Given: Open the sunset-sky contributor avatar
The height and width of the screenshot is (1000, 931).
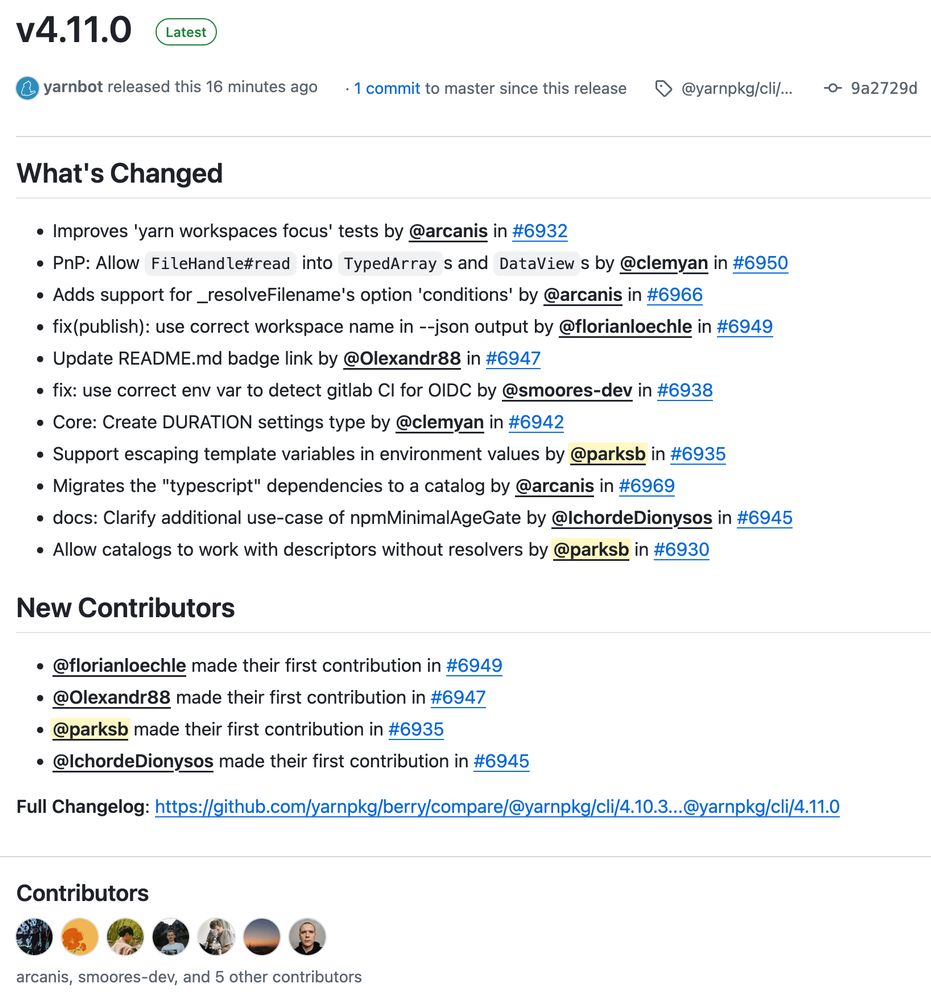Looking at the screenshot, I should point(262,937).
